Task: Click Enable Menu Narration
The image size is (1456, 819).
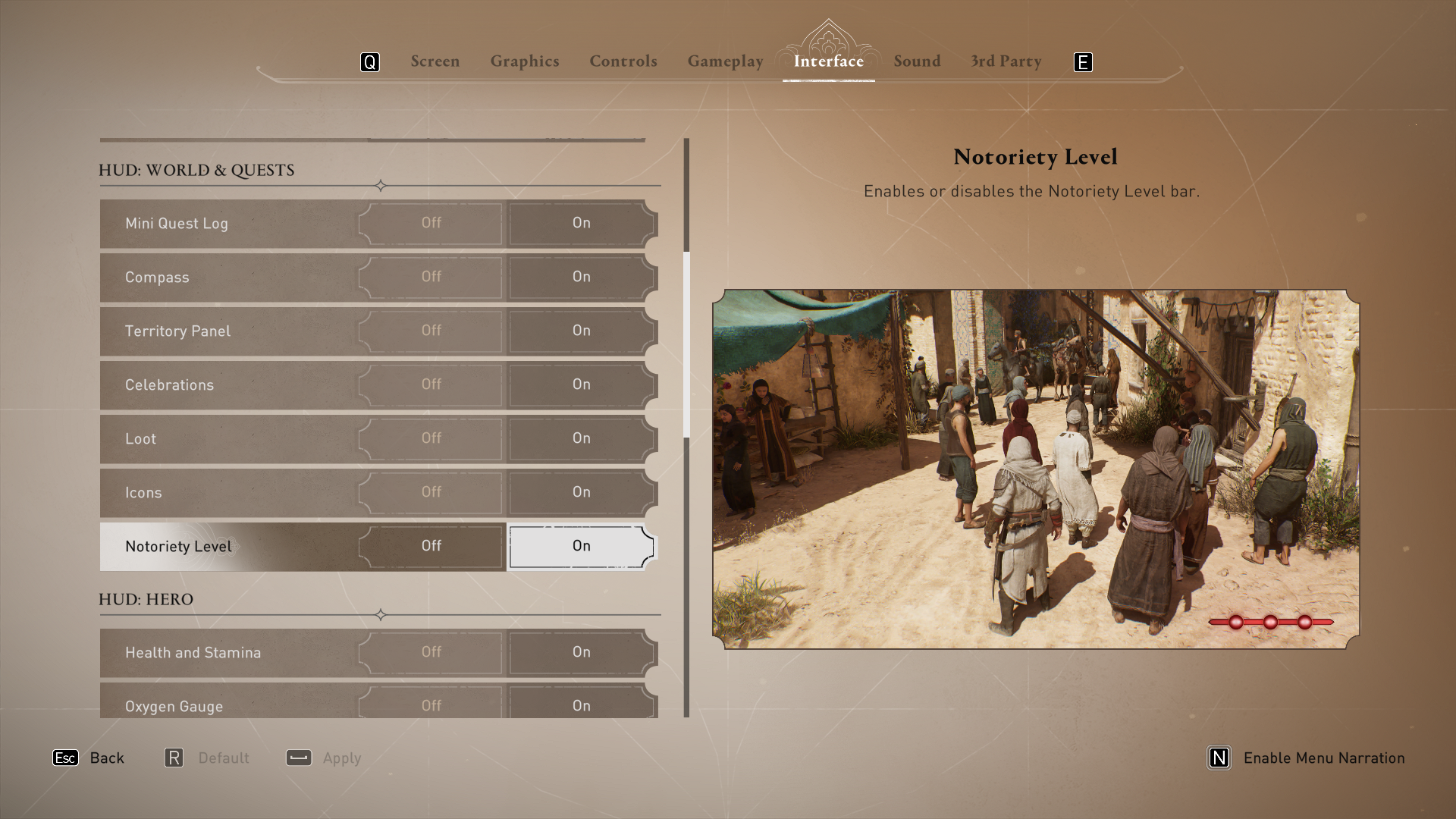Action: pyautogui.click(x=1324, y=758)
